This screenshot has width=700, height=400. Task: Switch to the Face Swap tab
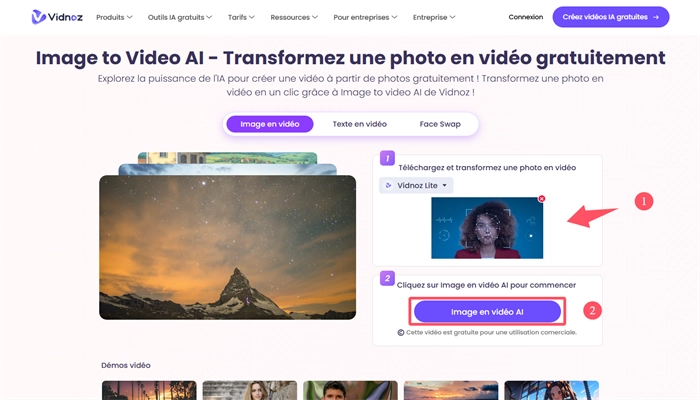click(x=440, y=124)
